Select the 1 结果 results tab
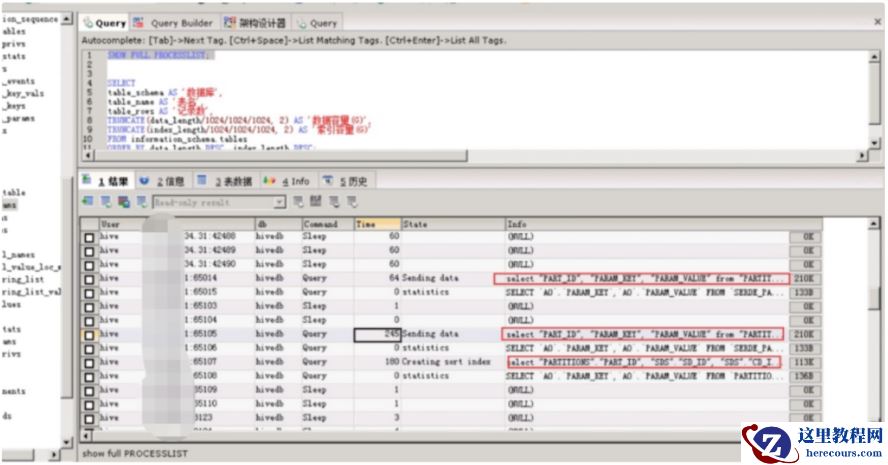The width and height of the screenshot is (888, 465). [106, 181]
